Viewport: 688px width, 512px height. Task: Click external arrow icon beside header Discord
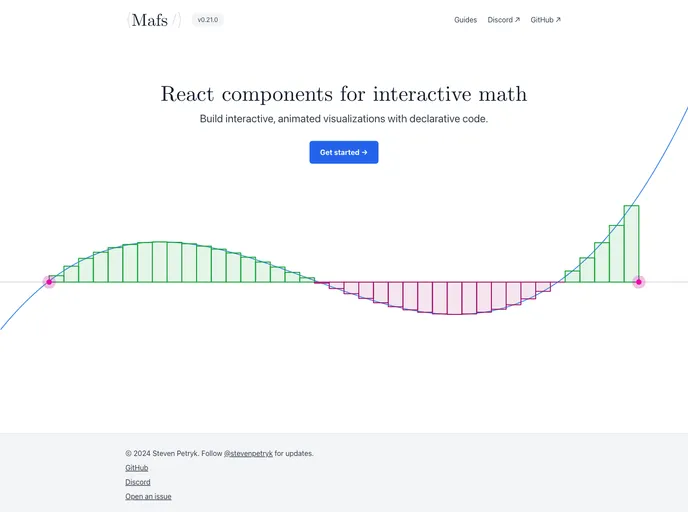point(517,20)
